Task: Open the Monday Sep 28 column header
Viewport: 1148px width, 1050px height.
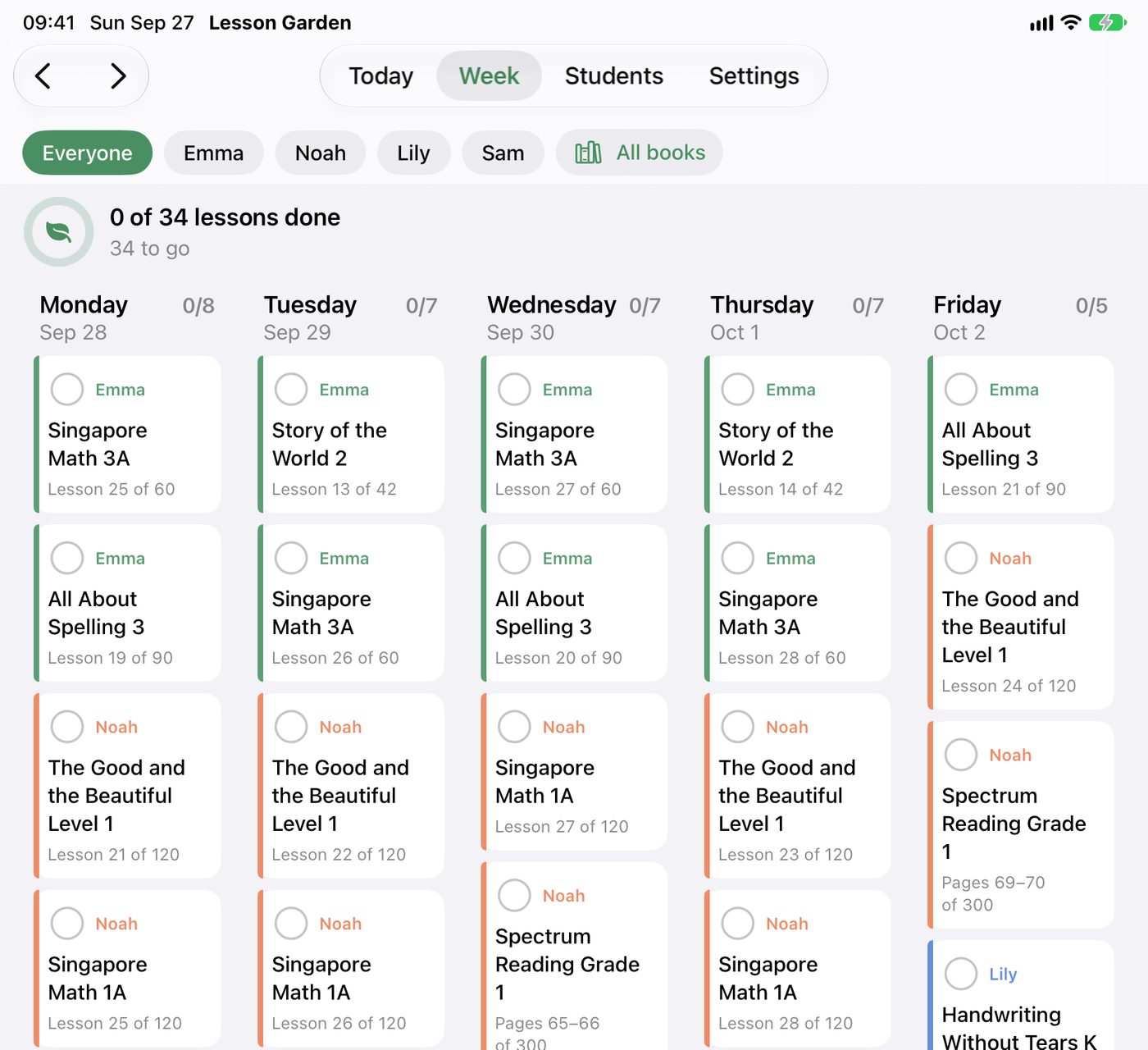Action: [x=127, y=317]
